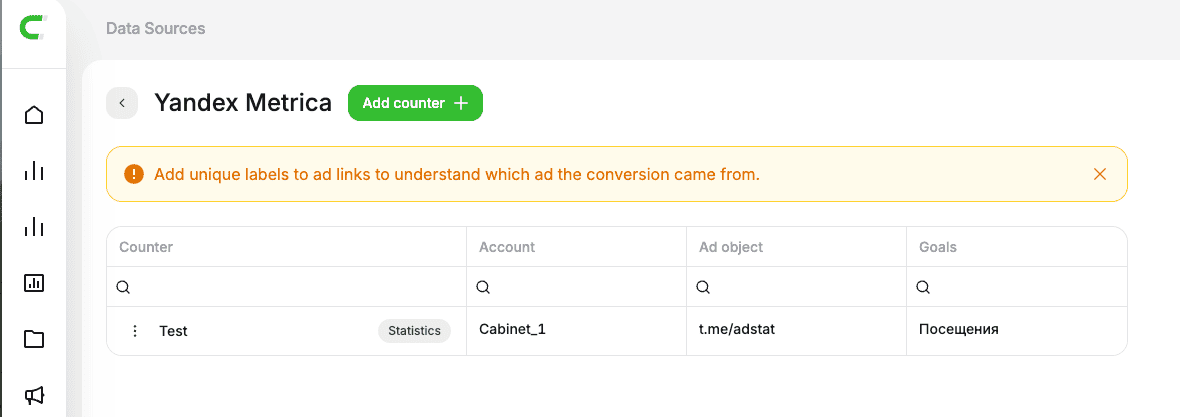Click the unique labels warning message text
This screenshot has height=417, width=1180.
pyautogui.click(x=457, y=175)
